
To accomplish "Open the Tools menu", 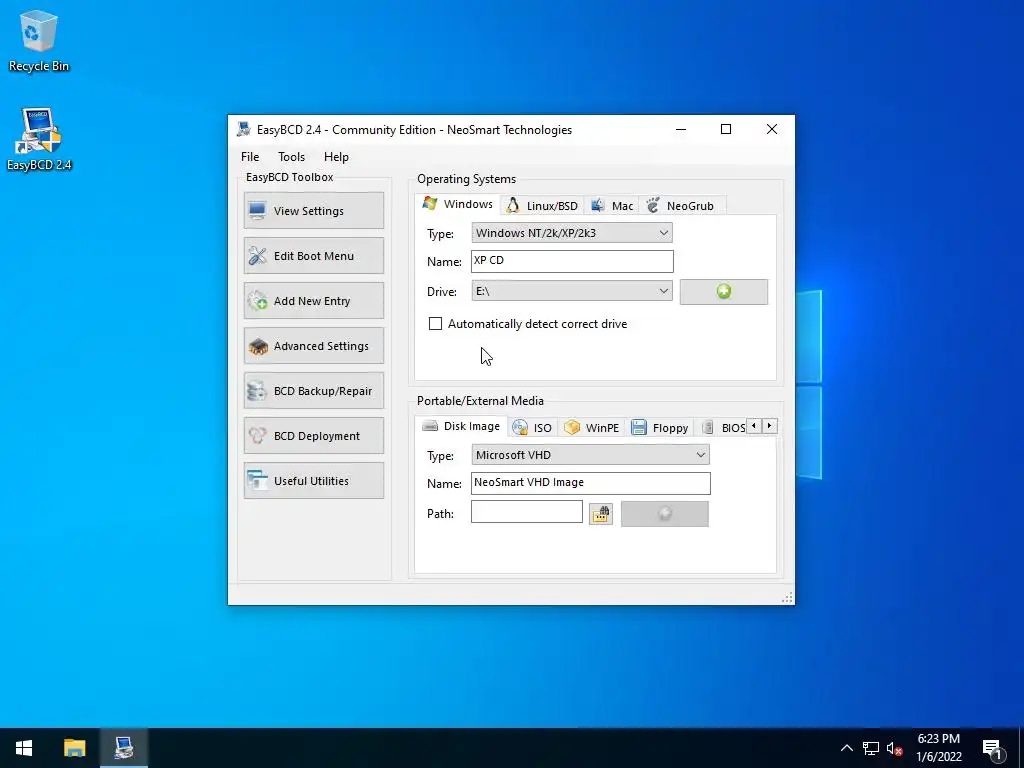I will coord(291,157).
